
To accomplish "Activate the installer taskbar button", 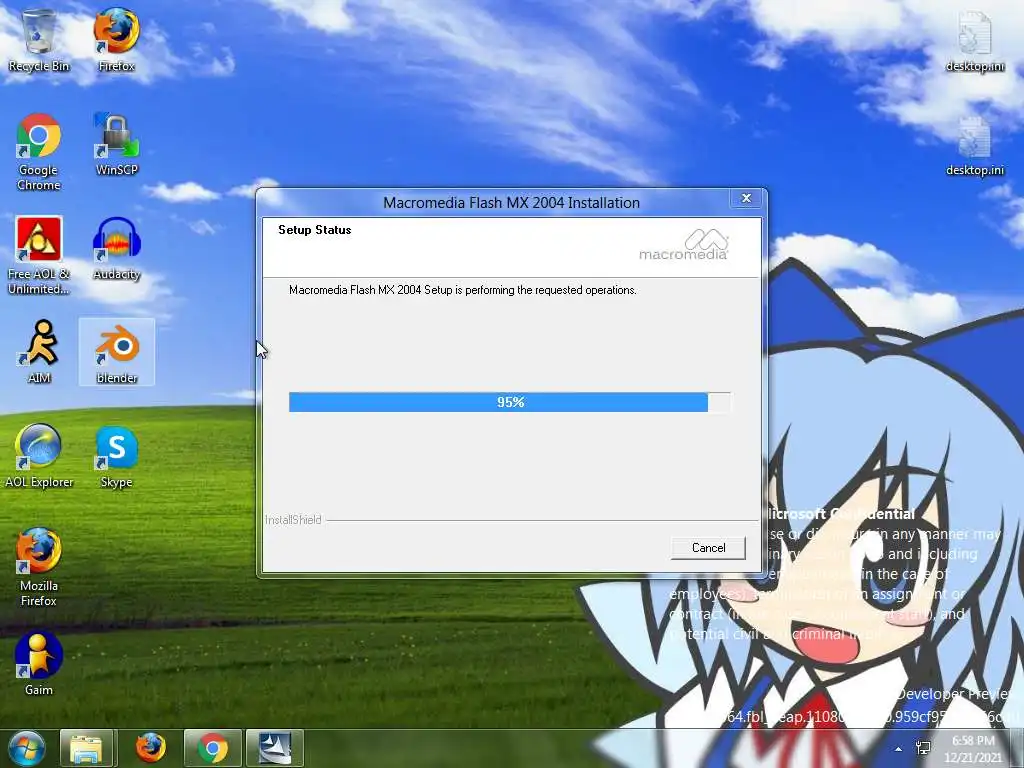I will (x=274, y=748).
